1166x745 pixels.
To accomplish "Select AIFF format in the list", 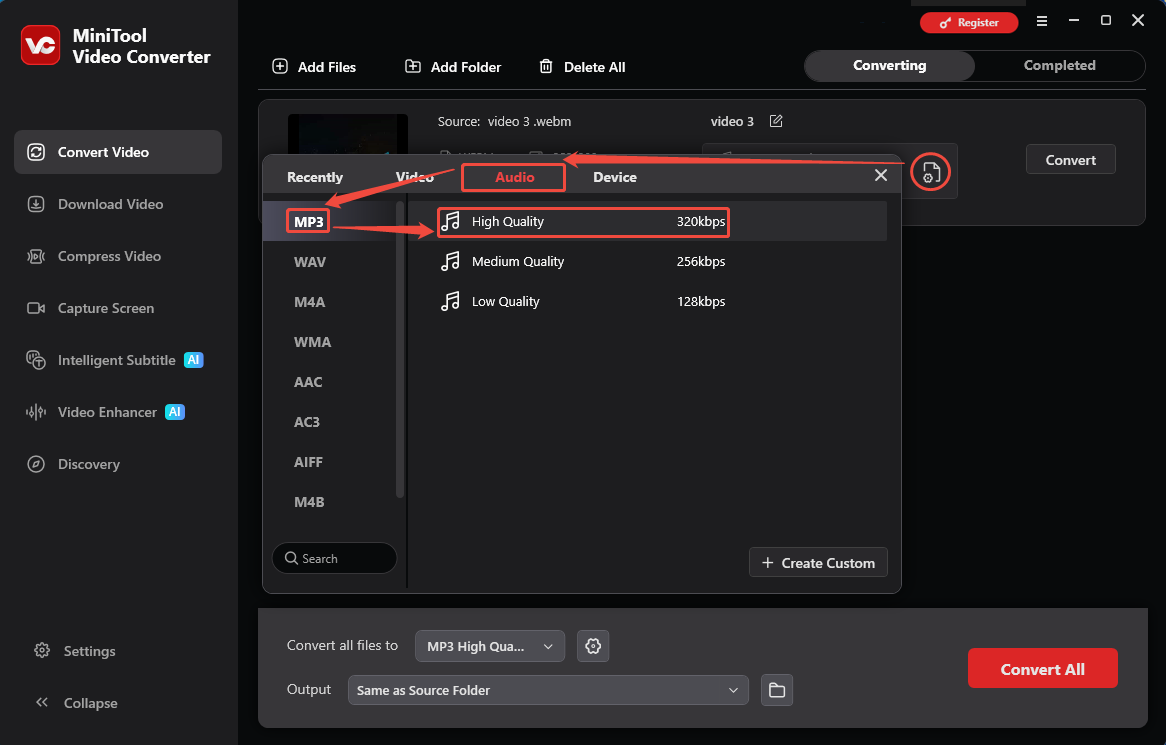I will click(x=308, y=462).
